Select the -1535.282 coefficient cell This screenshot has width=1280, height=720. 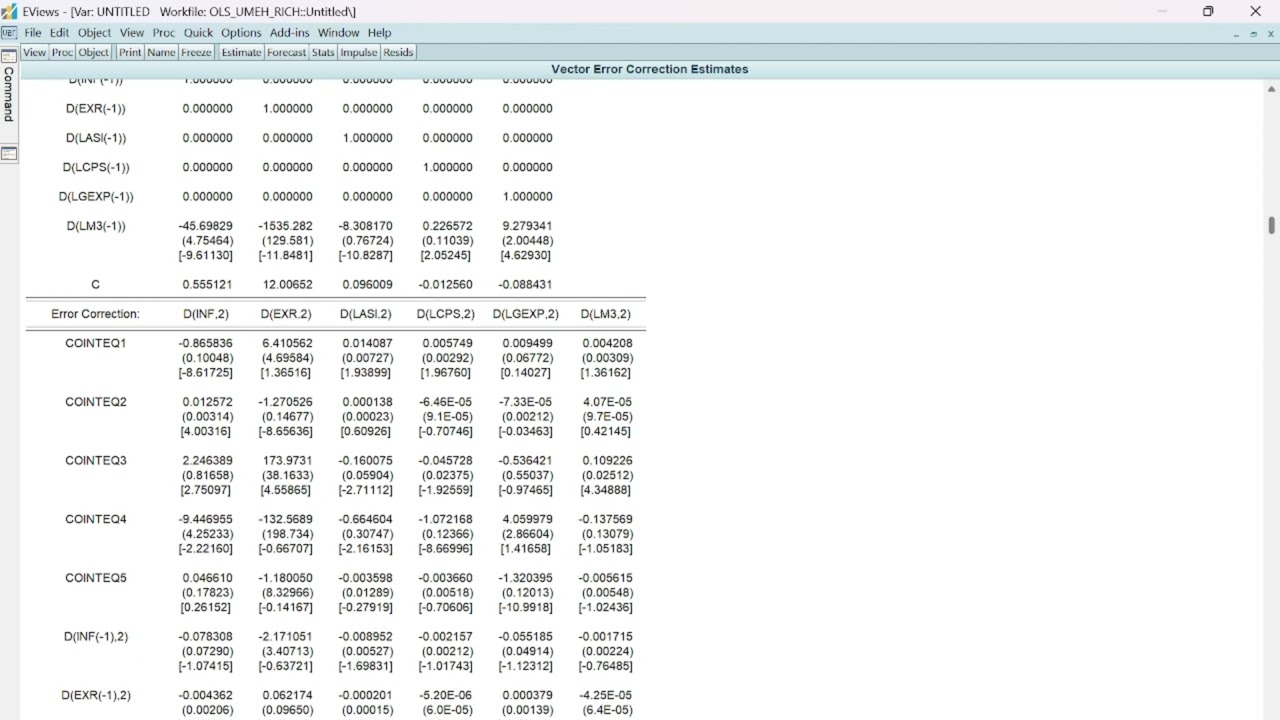[x=287, y=226]
